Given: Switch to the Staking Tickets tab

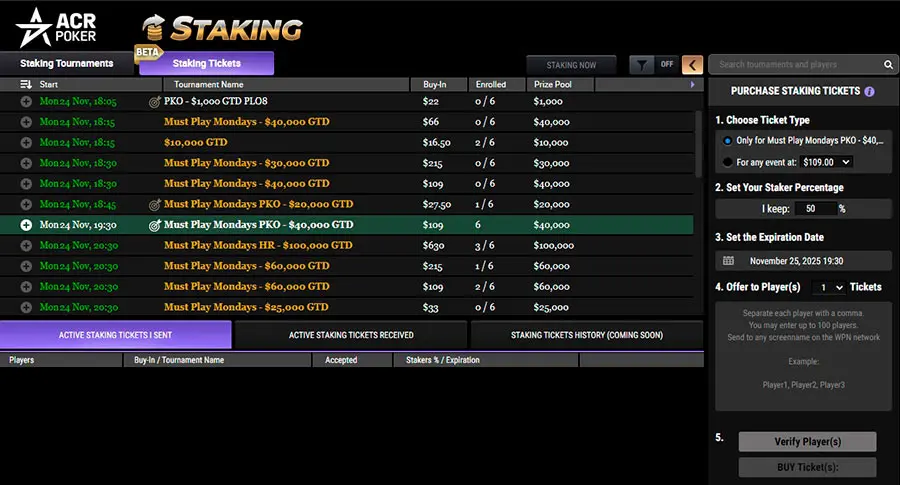Looking at the screenshot, I should coord(207,63).
